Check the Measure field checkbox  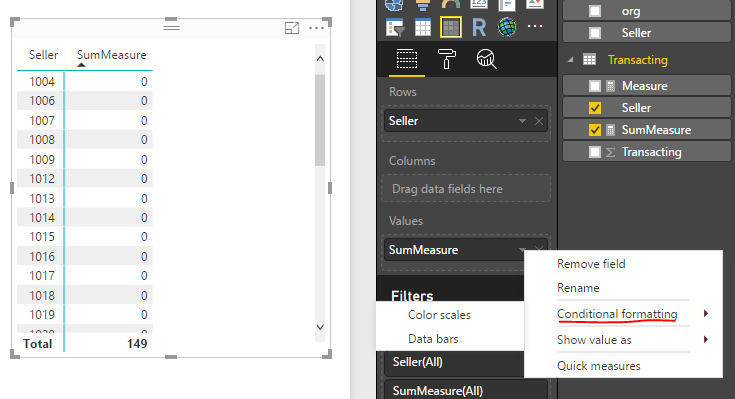click(595, 86)
